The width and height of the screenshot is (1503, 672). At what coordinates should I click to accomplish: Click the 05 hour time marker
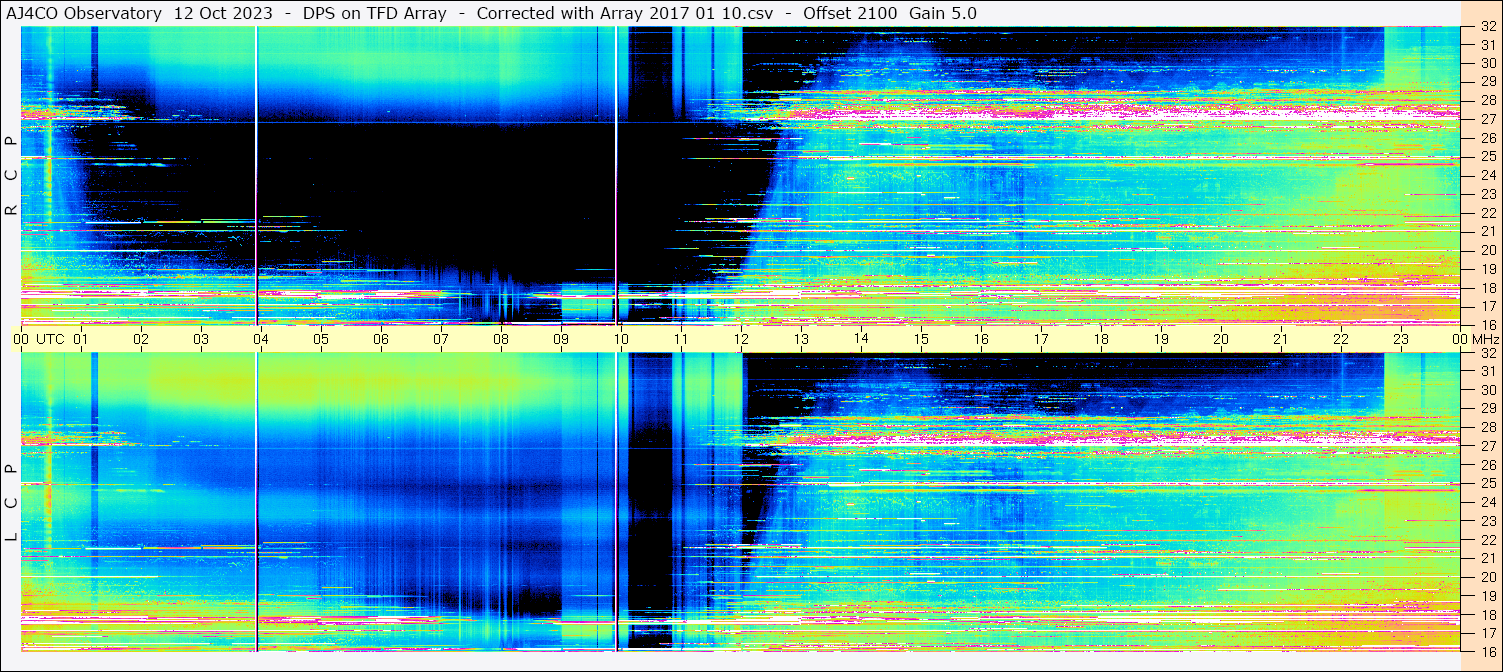tap(320, 339)
